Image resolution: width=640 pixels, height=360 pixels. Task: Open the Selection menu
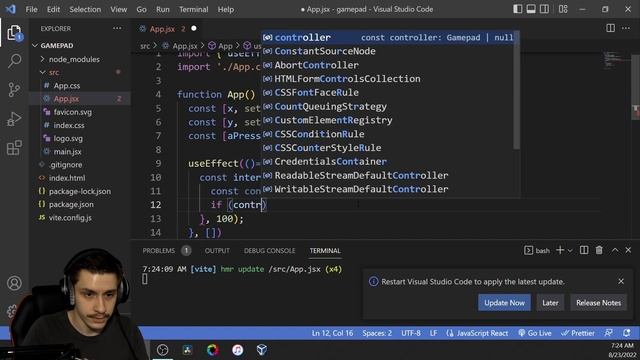(x=85, y=9)
